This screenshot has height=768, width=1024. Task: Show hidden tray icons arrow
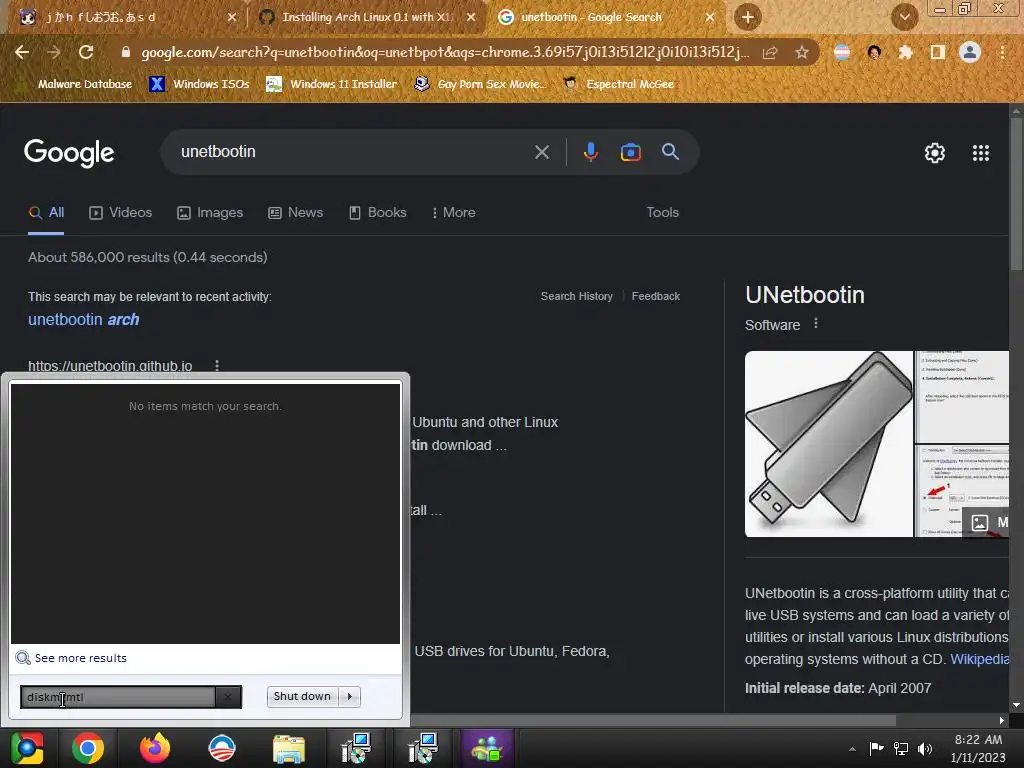click(x=852, y=749)
